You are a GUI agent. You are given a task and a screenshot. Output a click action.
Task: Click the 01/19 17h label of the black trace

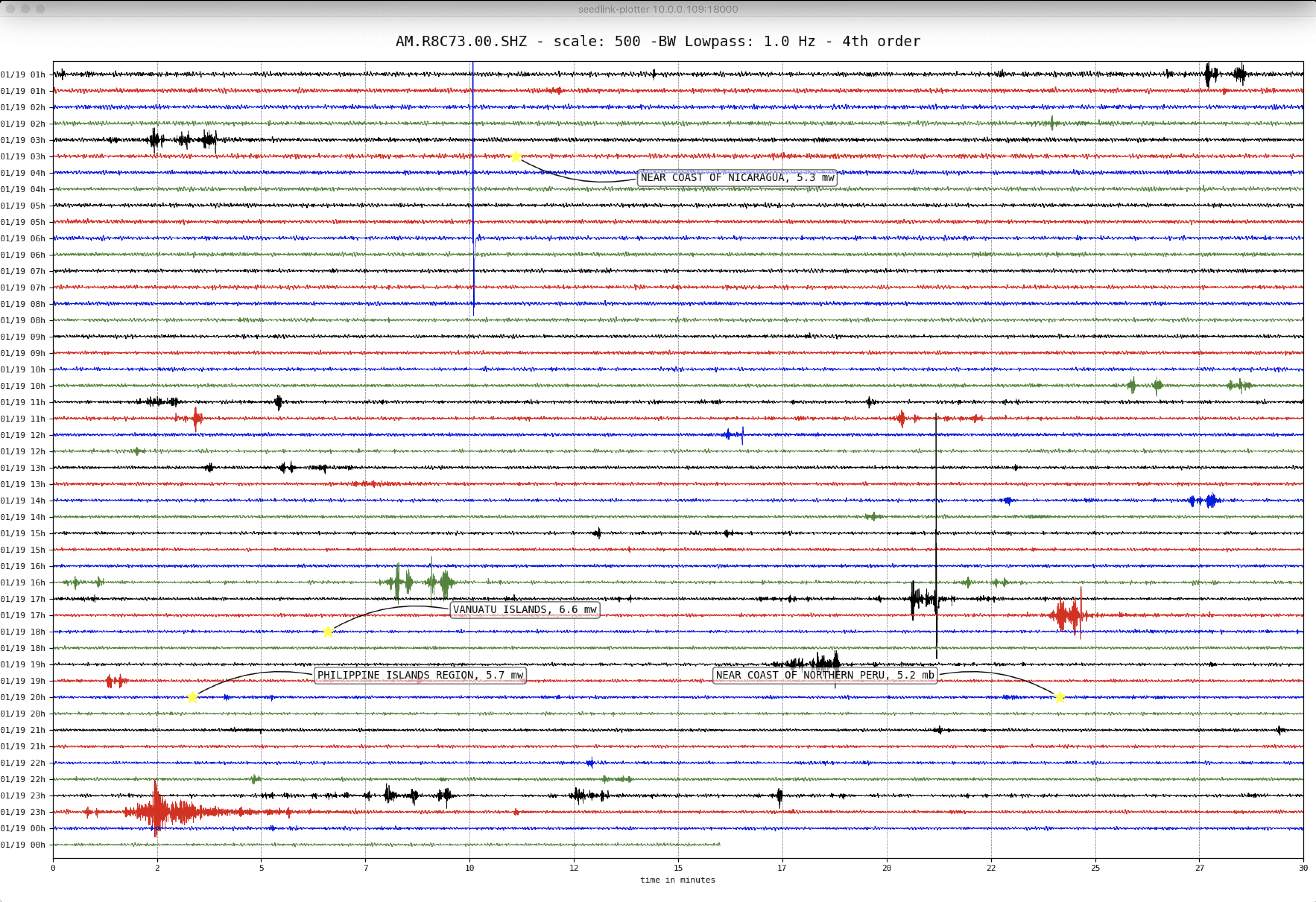23,599
